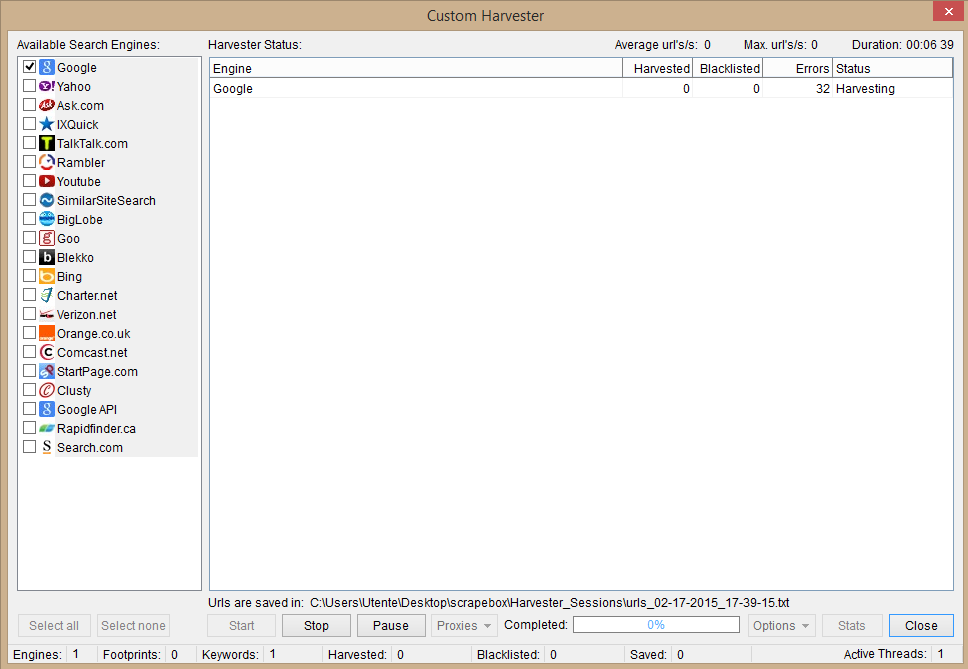Click the StartPage.com engine icon
Image resolution: width=968 pixels, height=669 pixels.
point(47,371)
